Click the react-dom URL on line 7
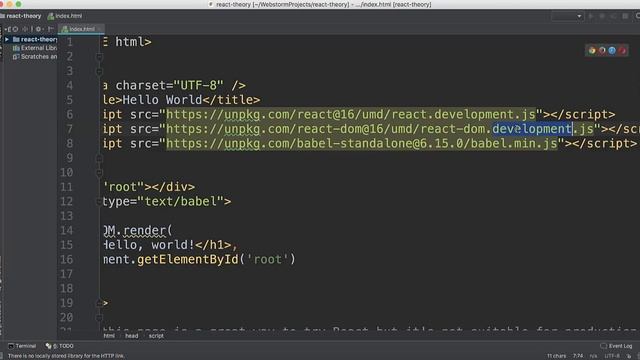The width and height of the screenshot is (640, 360). (380, 129)
